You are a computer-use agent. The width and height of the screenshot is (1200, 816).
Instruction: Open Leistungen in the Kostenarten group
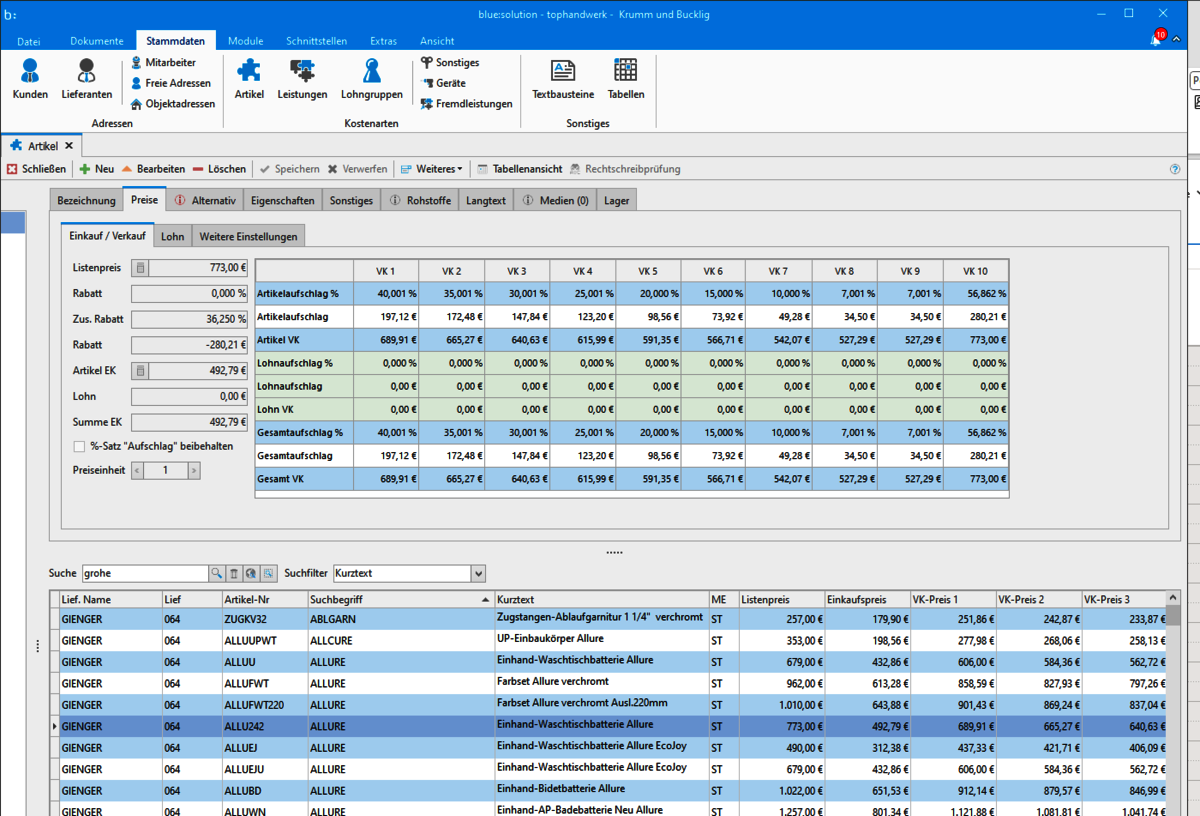pyautogui.click(x=302, y=78)
